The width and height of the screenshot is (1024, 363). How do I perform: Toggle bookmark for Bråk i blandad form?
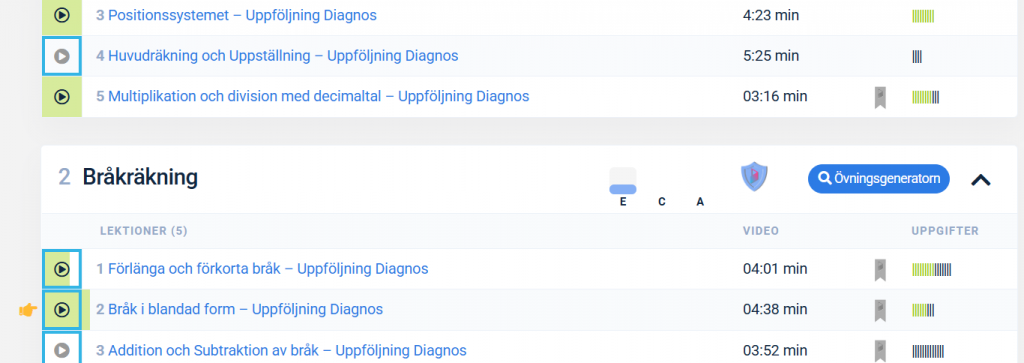coord(880,310)
